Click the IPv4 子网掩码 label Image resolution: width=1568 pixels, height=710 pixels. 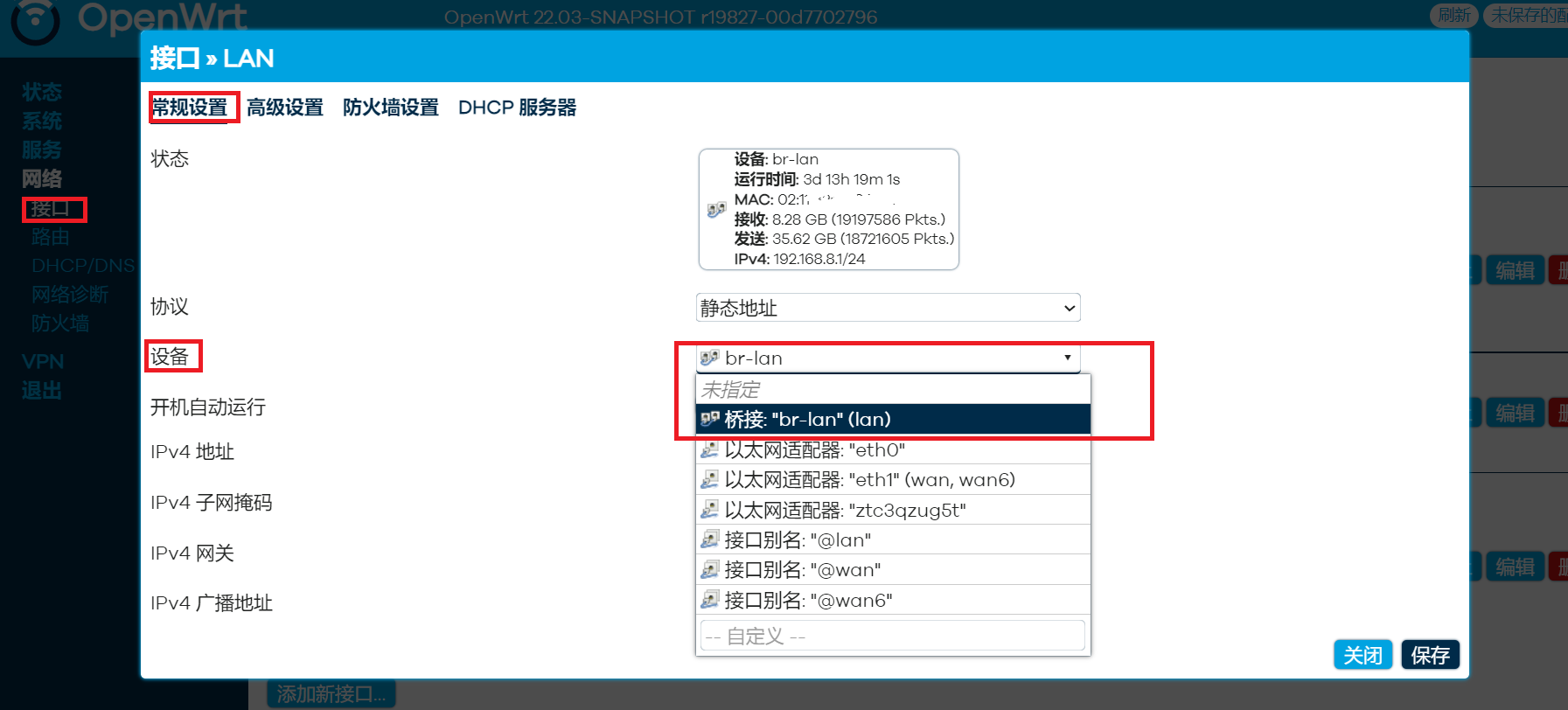(x=212, y=502)
